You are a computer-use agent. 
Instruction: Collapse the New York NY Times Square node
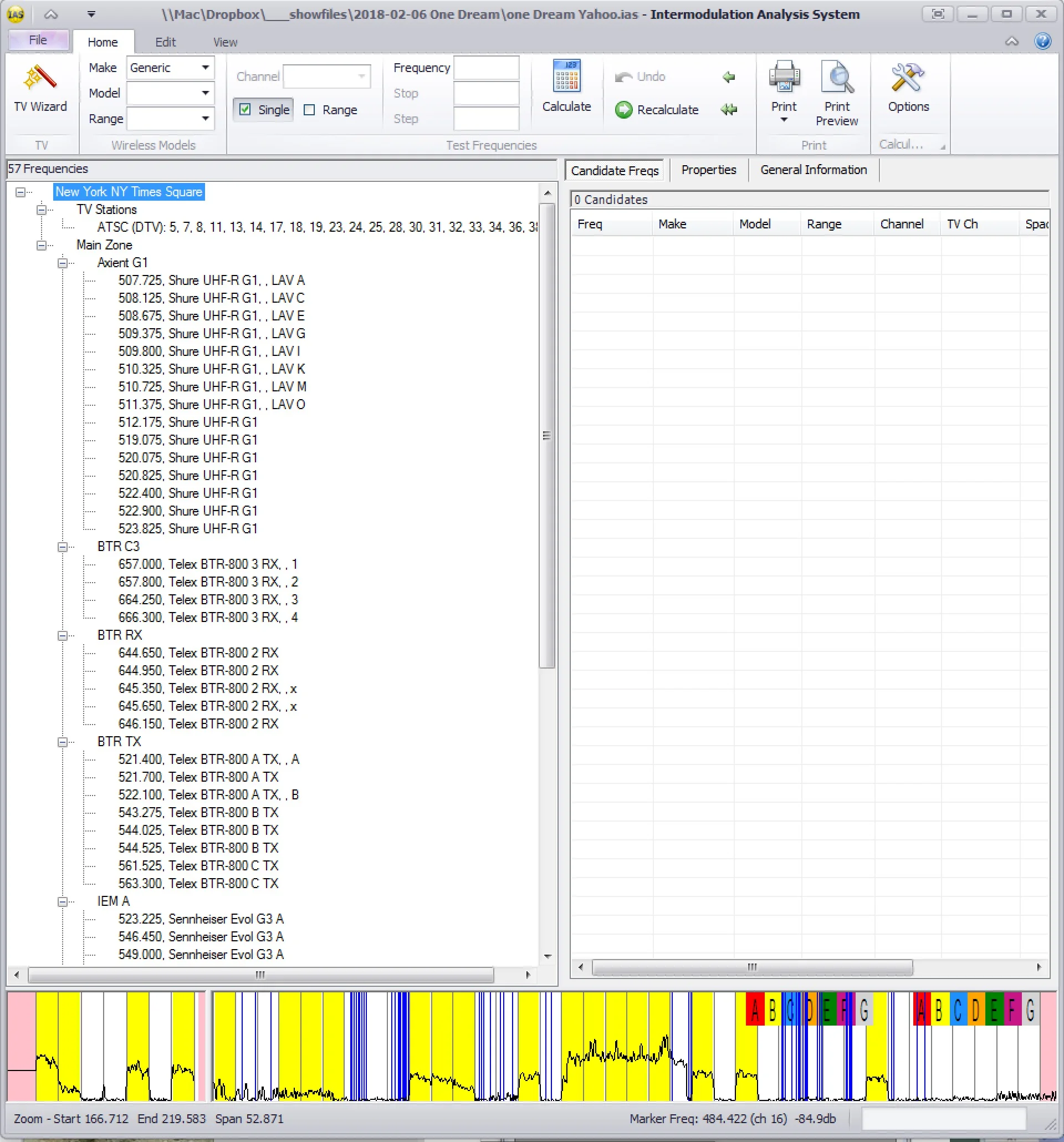21,192
